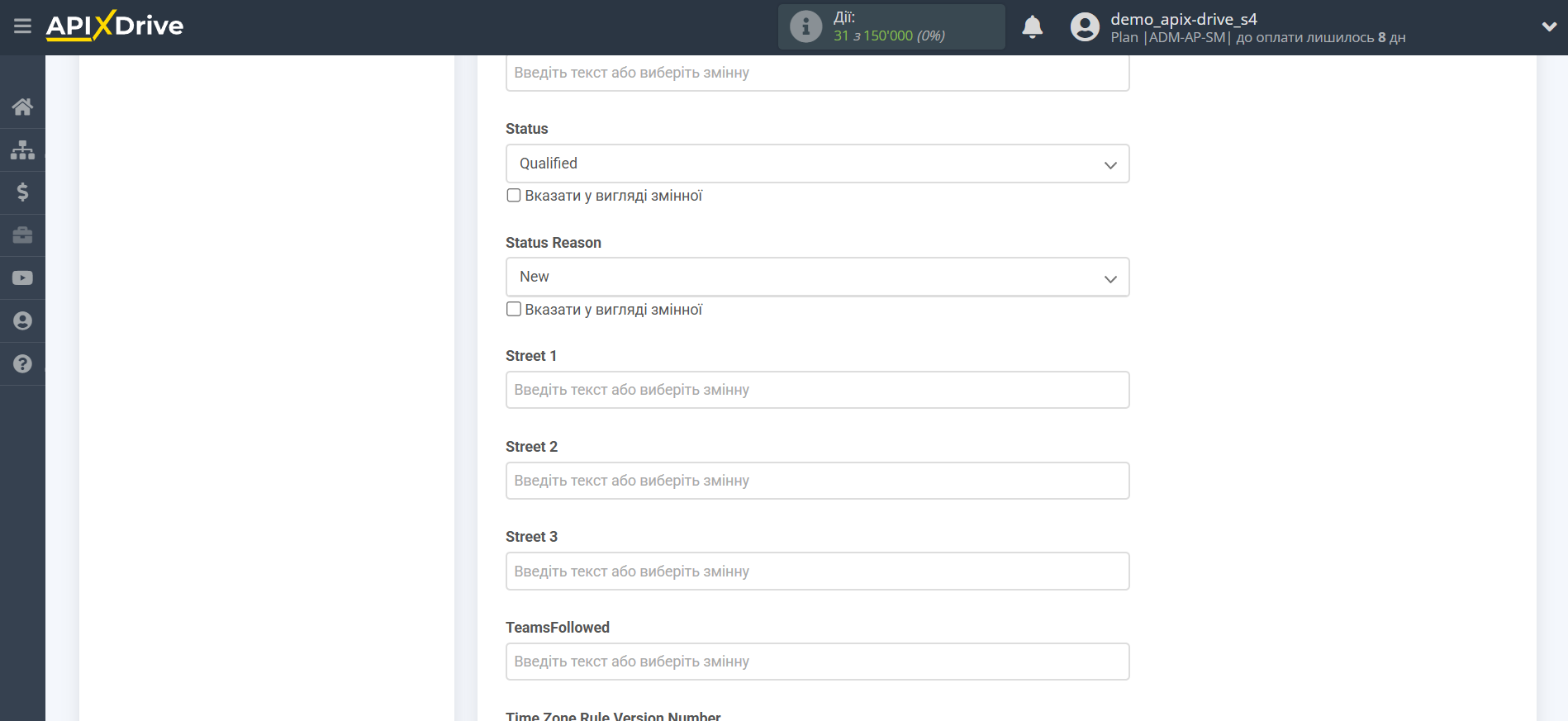Open the user profile sidebar icon
1568x721 pixels.
click(22, 321)
